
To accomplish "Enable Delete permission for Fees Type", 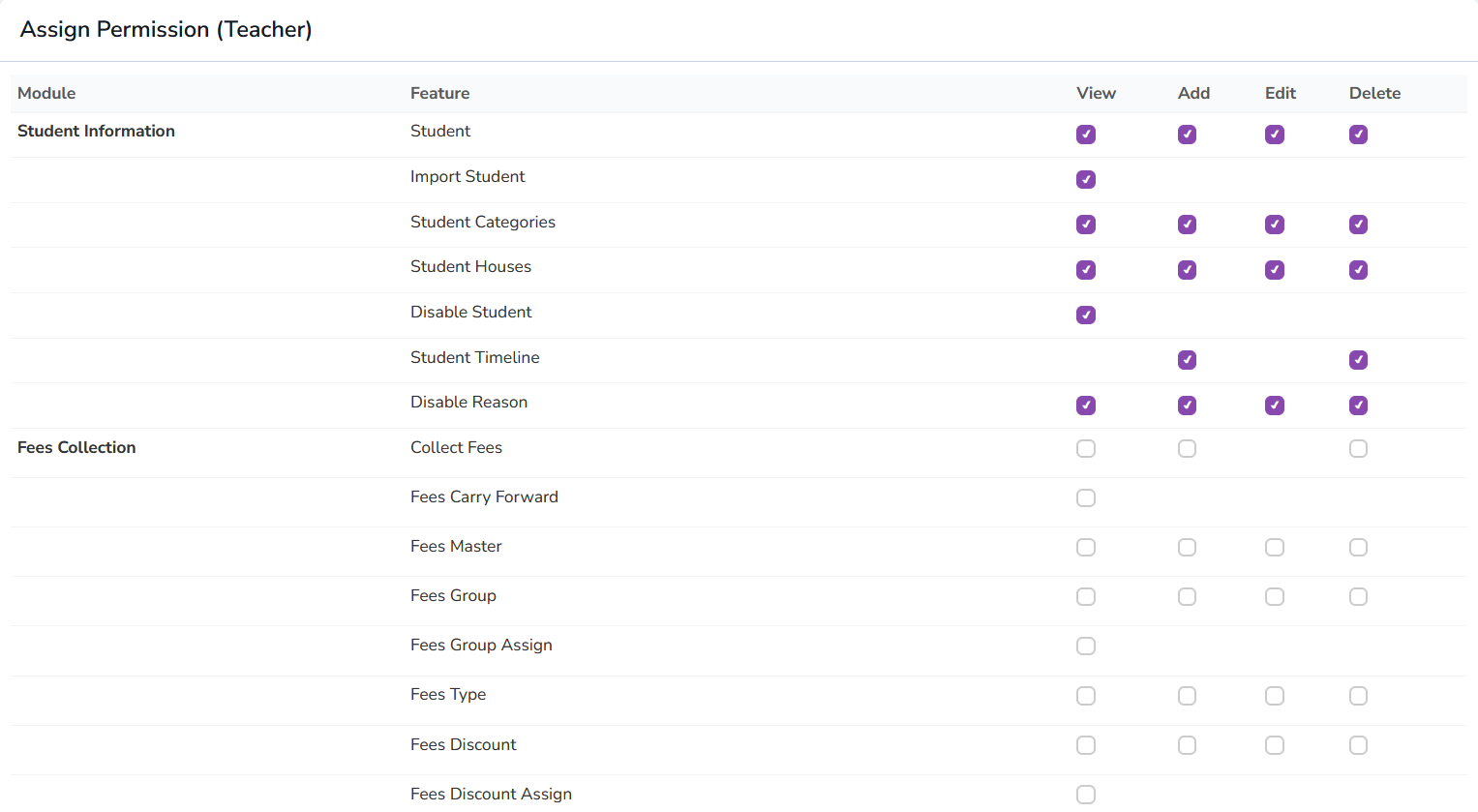I will coord(1358,697).
